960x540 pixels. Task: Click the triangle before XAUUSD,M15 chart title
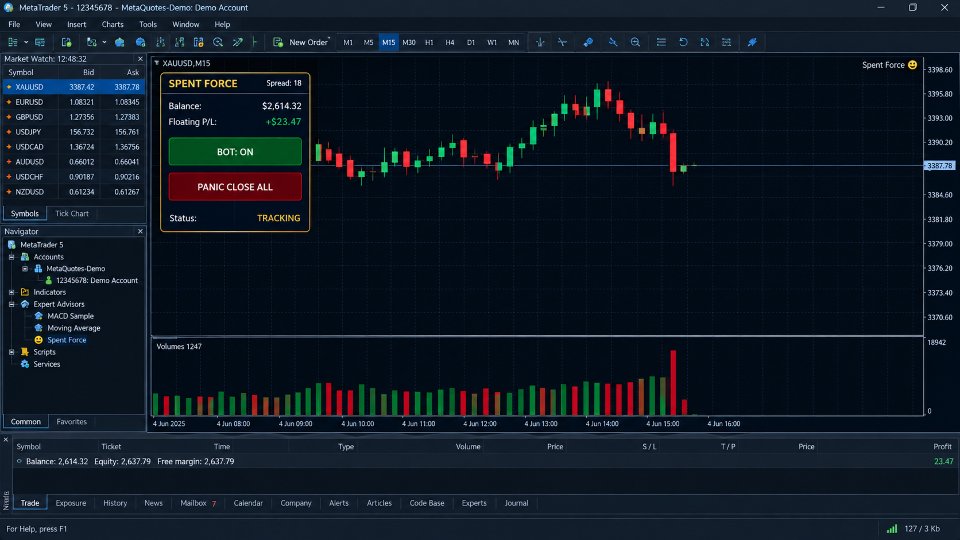click(x=157, y=62)
